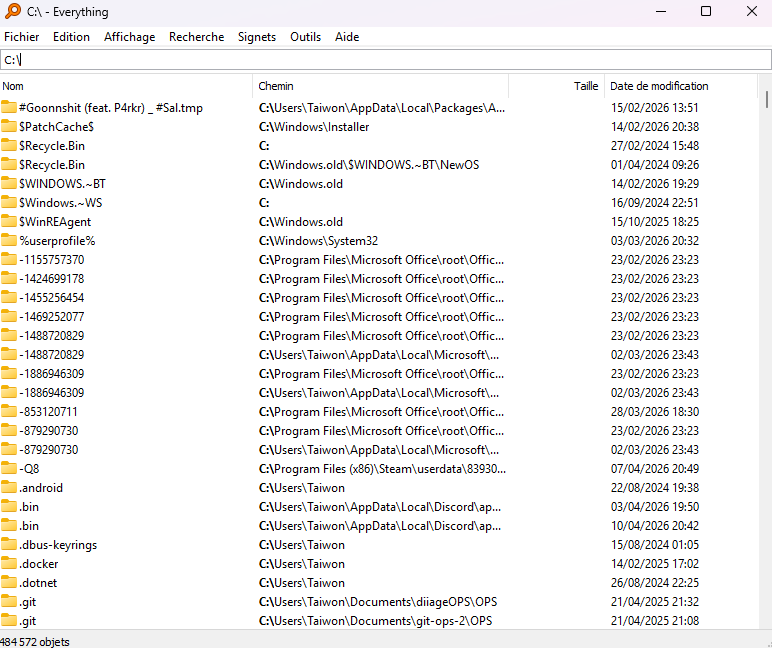Open the Signets menu

(x=257, y=37)
